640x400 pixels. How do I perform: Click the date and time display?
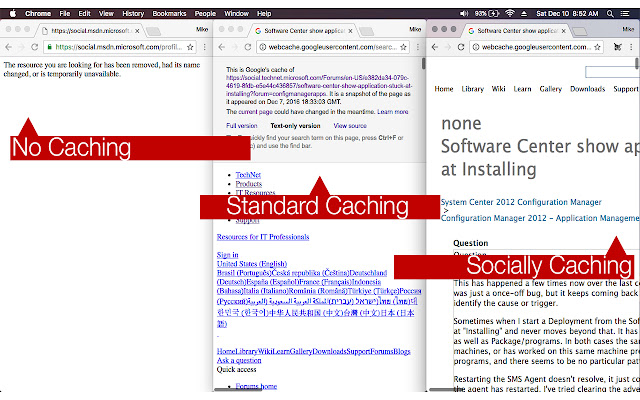[567, 13]
